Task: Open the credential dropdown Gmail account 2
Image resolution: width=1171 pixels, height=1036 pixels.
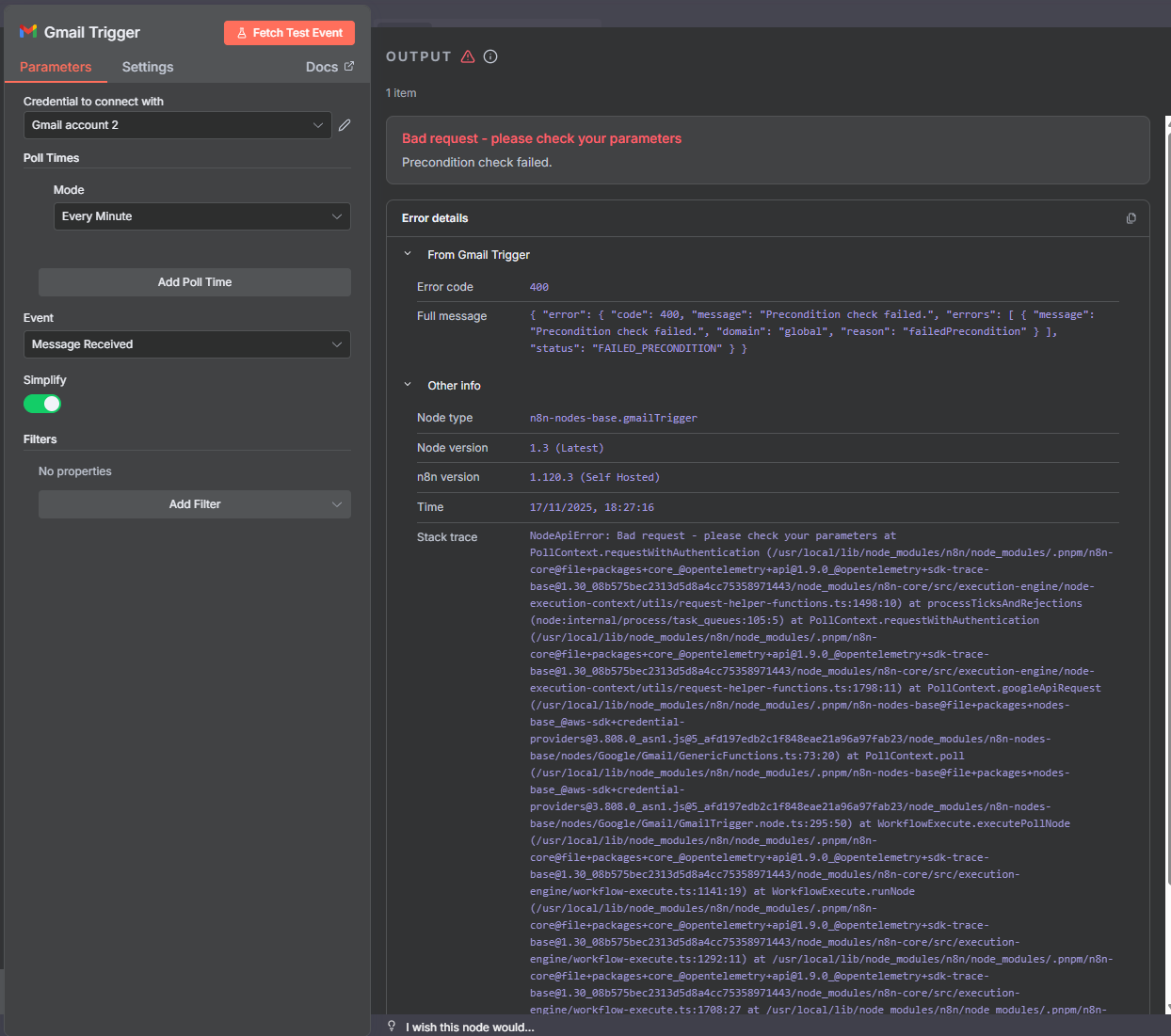Action: [x=177, y=125]
